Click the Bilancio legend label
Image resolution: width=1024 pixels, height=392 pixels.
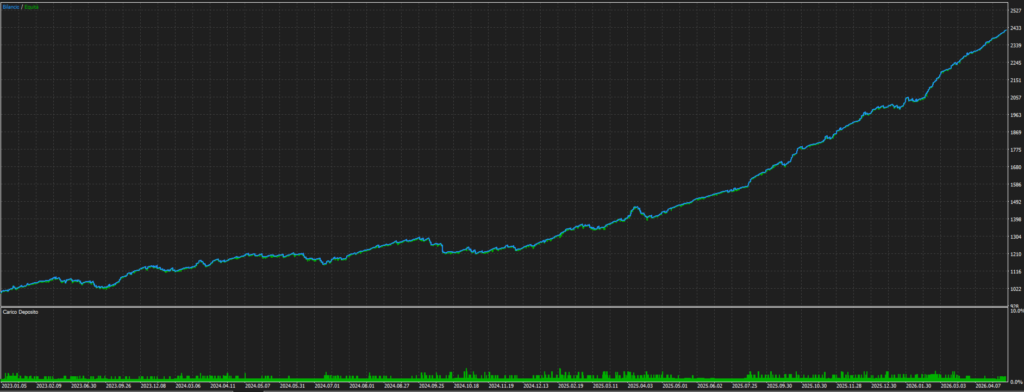click(x=11, y=6)
